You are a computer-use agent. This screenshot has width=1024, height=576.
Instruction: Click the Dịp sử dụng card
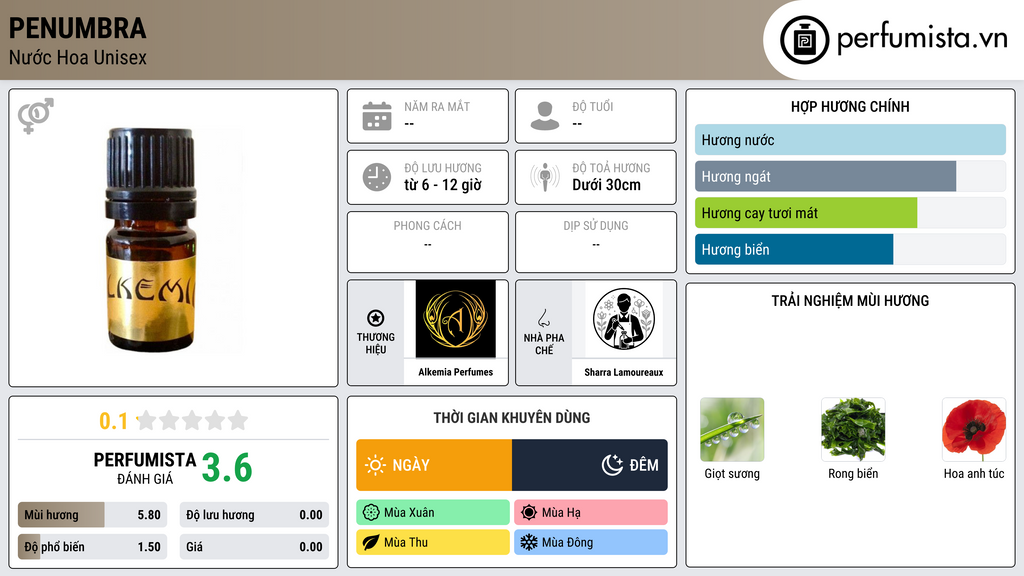(x=596, y=242)
